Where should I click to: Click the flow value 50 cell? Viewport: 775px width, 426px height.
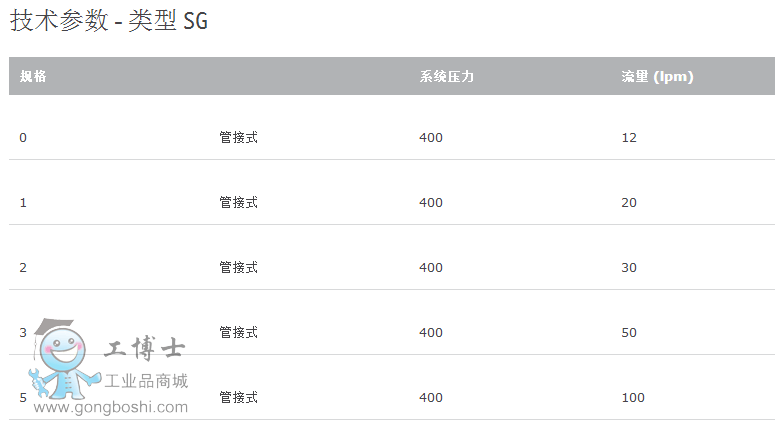tap(629, 333)
